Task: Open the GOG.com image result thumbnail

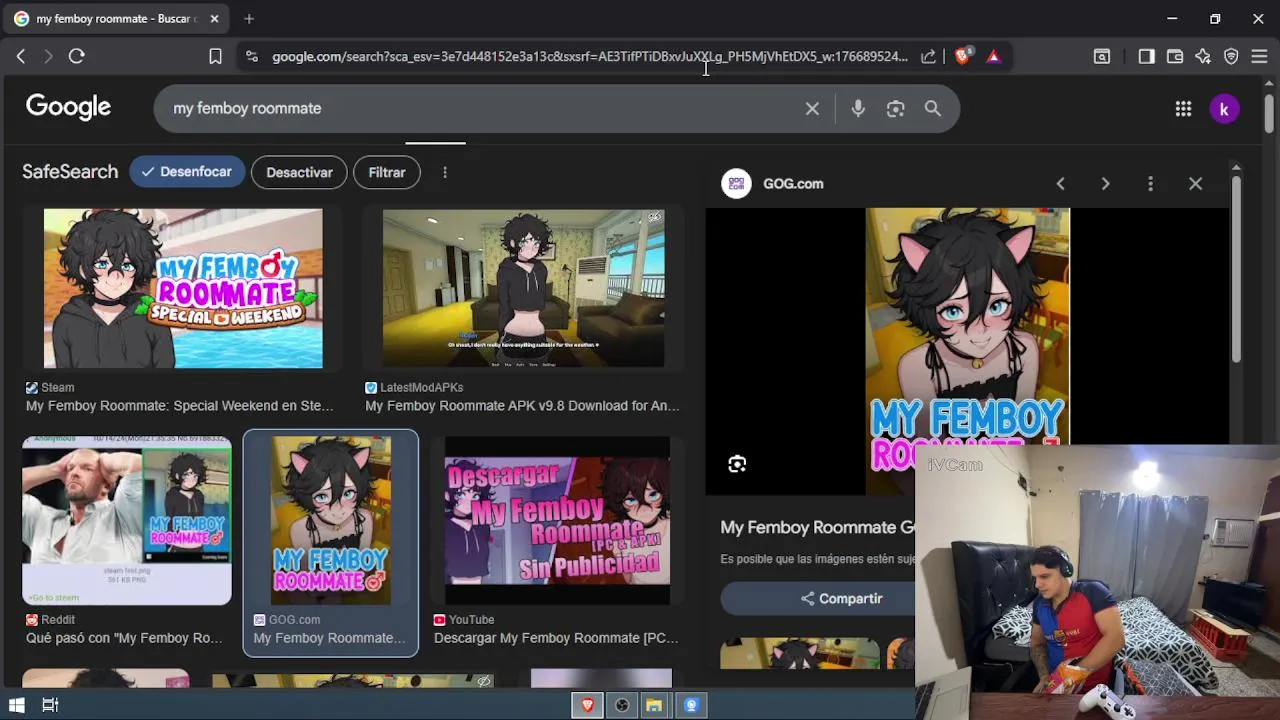Action: click(x=331, y=520)
